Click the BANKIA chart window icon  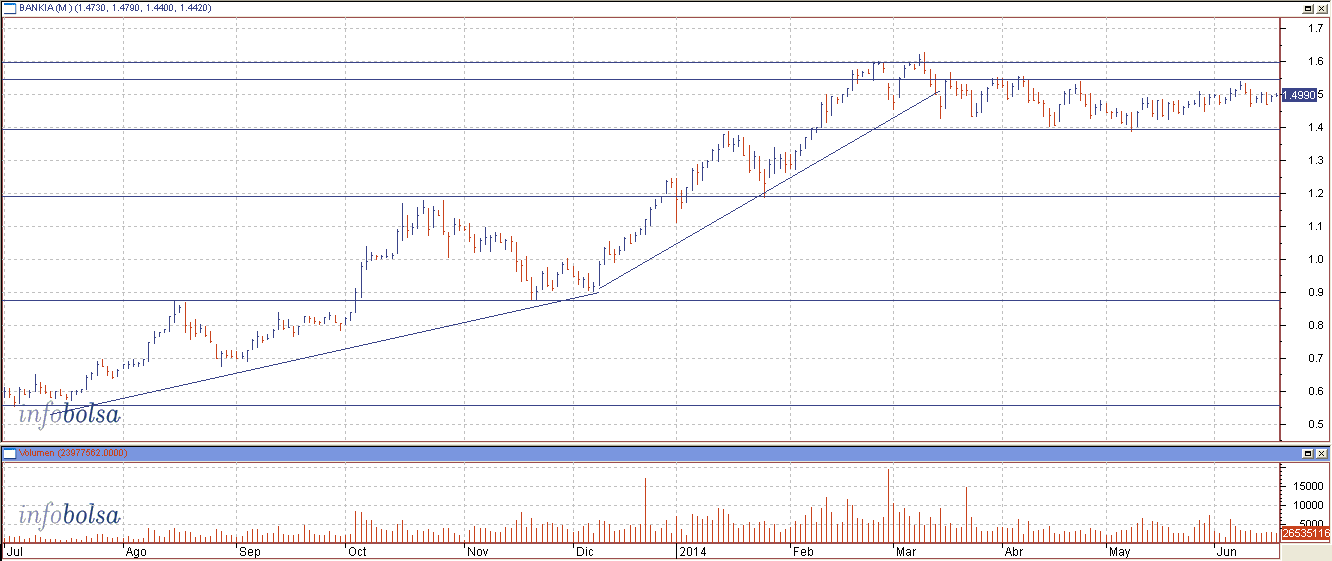click(x=9, y=7)
